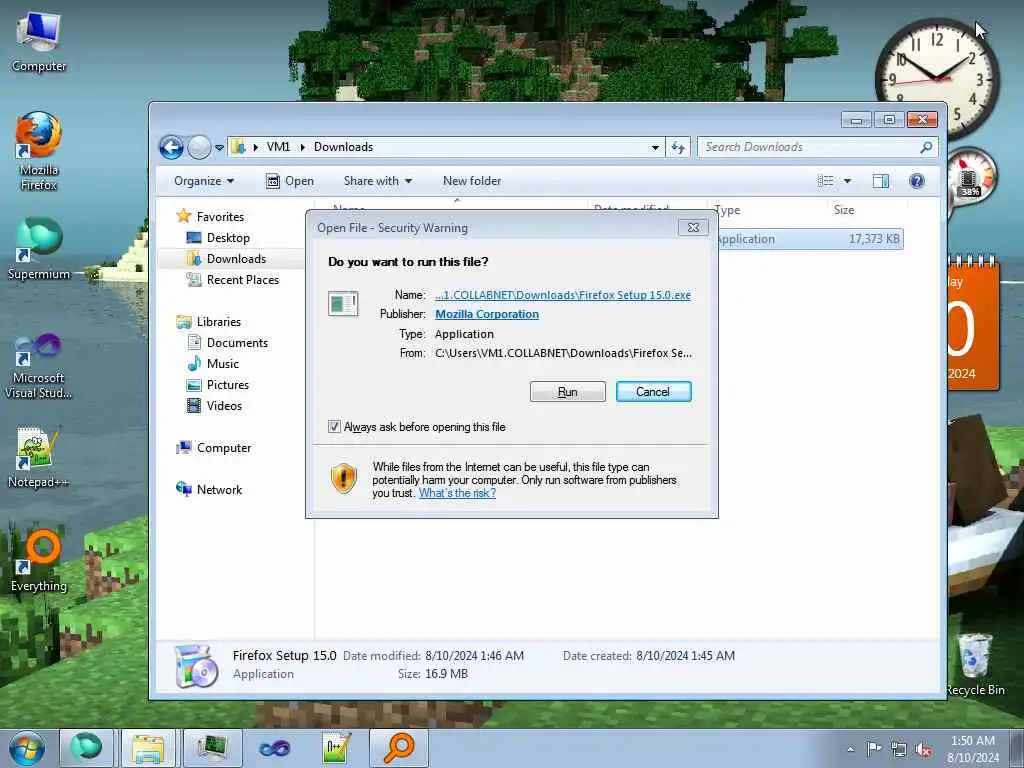Select Favorites in the navigation pane
Screen dimensions: 1024x768
click(x=220, y=217)
